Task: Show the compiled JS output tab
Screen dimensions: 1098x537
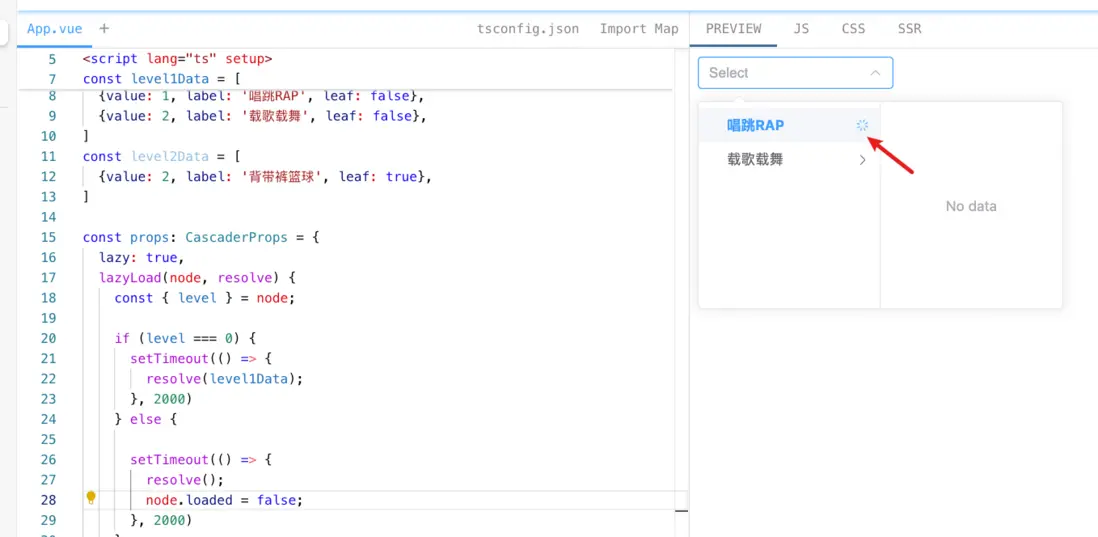Action: click(x=801, y=29)
